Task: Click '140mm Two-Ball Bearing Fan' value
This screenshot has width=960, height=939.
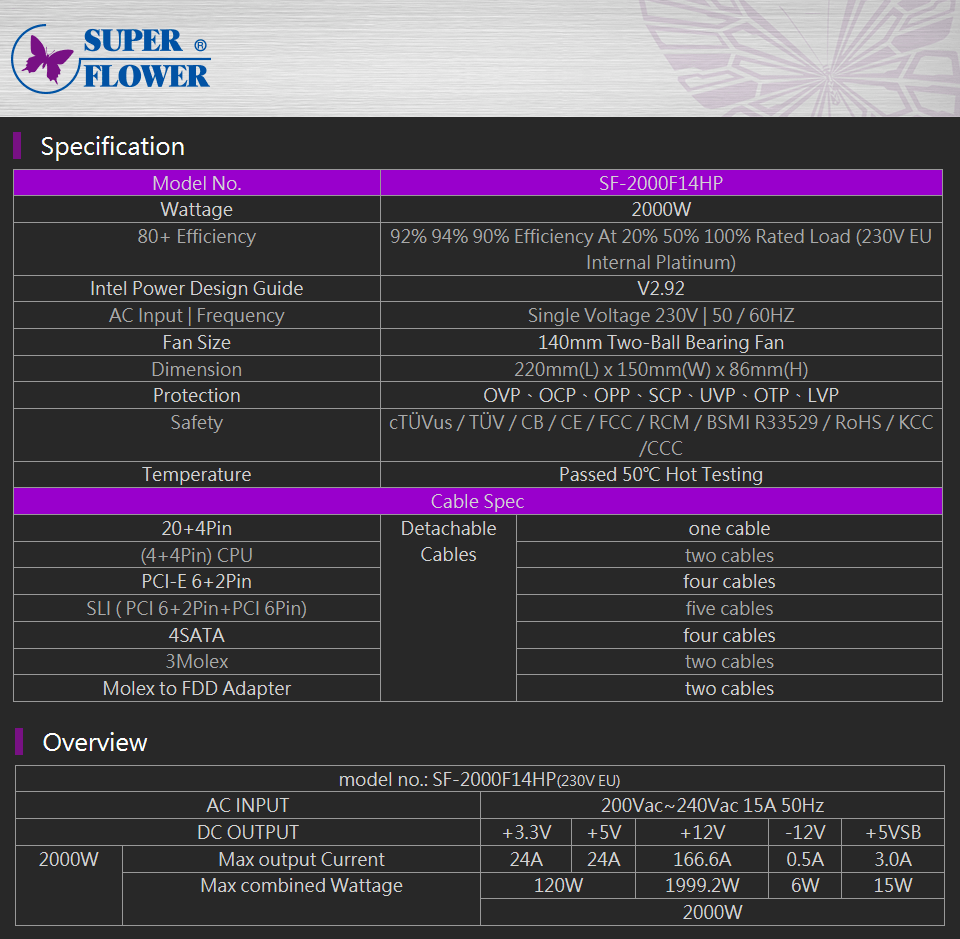Action: pyautogui.click(x=661, y=342)
